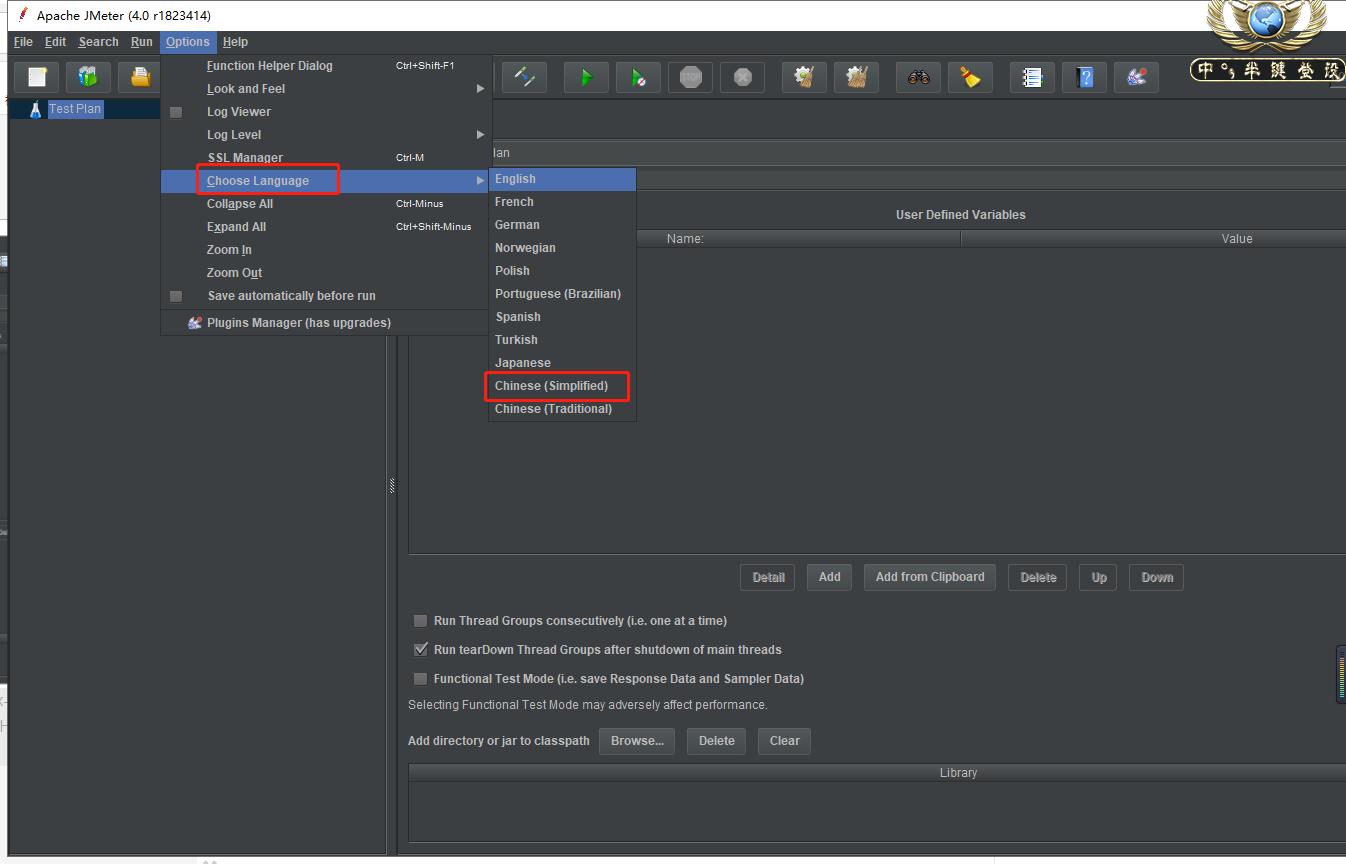
Task: Open the Edit menu
Action: pos(55,42)
